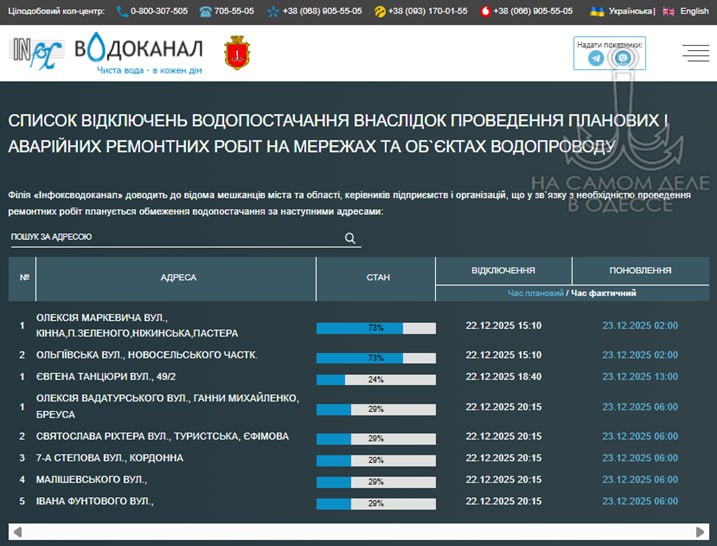
Task: Click the 'Відключення' column header
Action: click(503, 271)
